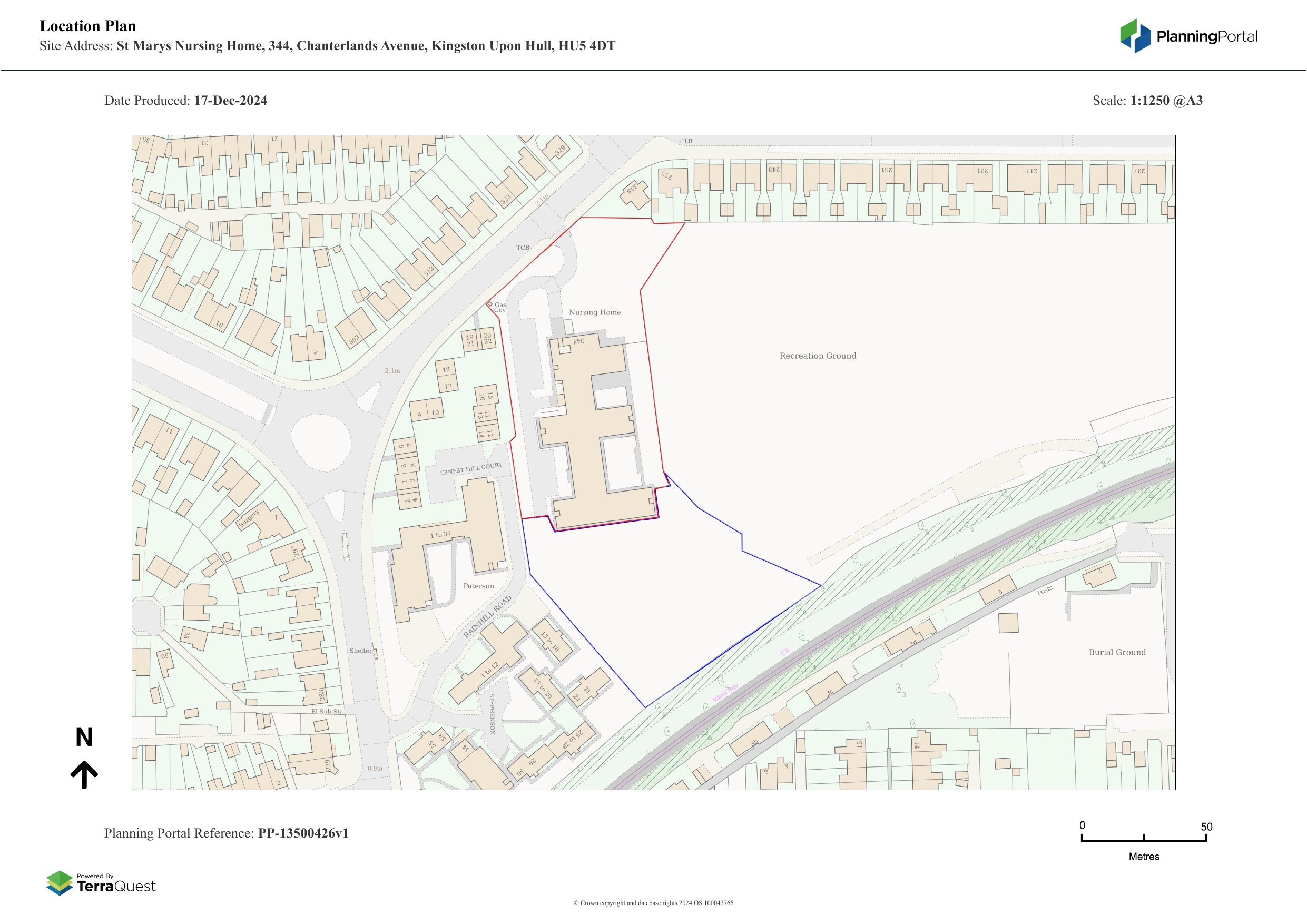Viewport: 1307px width, 924px height.
Task: Click the 50 metres scale bar
Action: [1144, 840]
